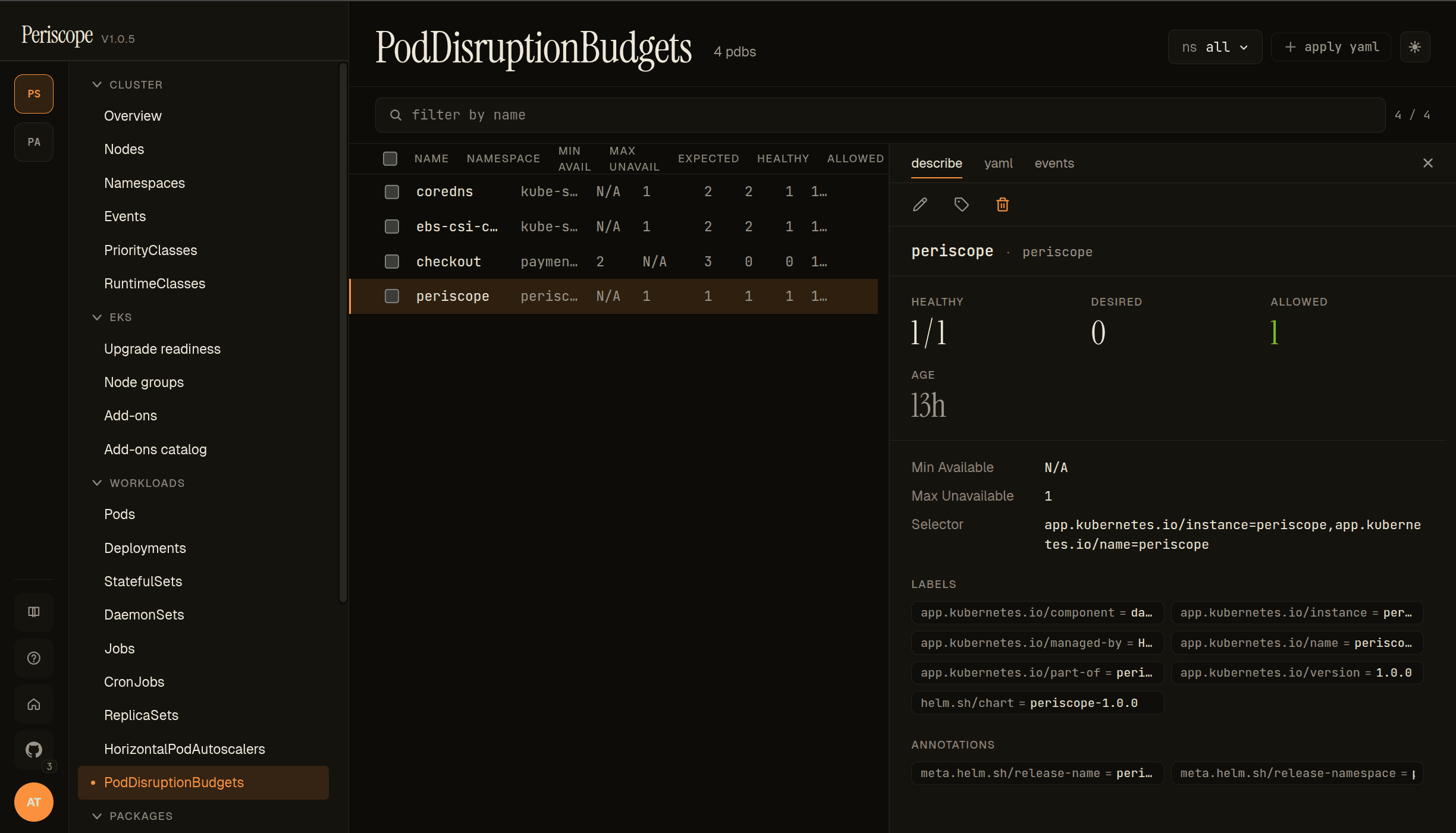Select the PS cluster badge
The width and height of the screenshot is (1456, 833).
34,94
